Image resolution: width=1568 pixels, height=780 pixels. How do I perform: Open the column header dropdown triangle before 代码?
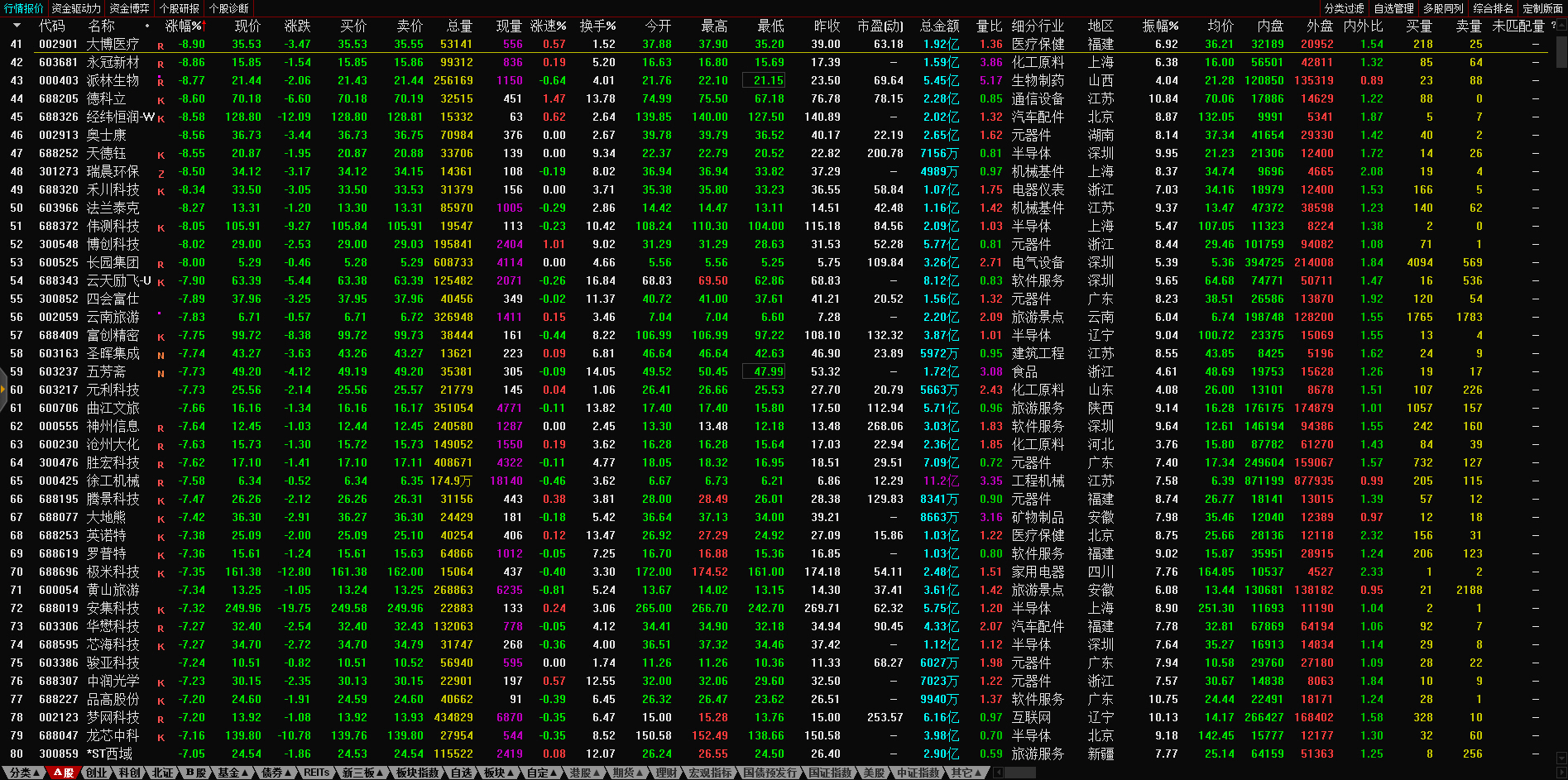pos(17,26)
